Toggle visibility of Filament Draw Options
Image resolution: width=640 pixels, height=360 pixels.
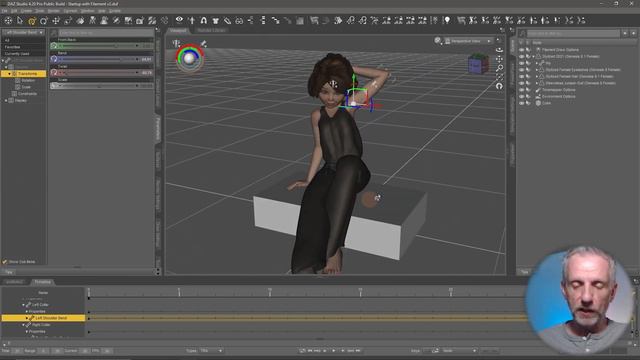[x=521, y=50]
